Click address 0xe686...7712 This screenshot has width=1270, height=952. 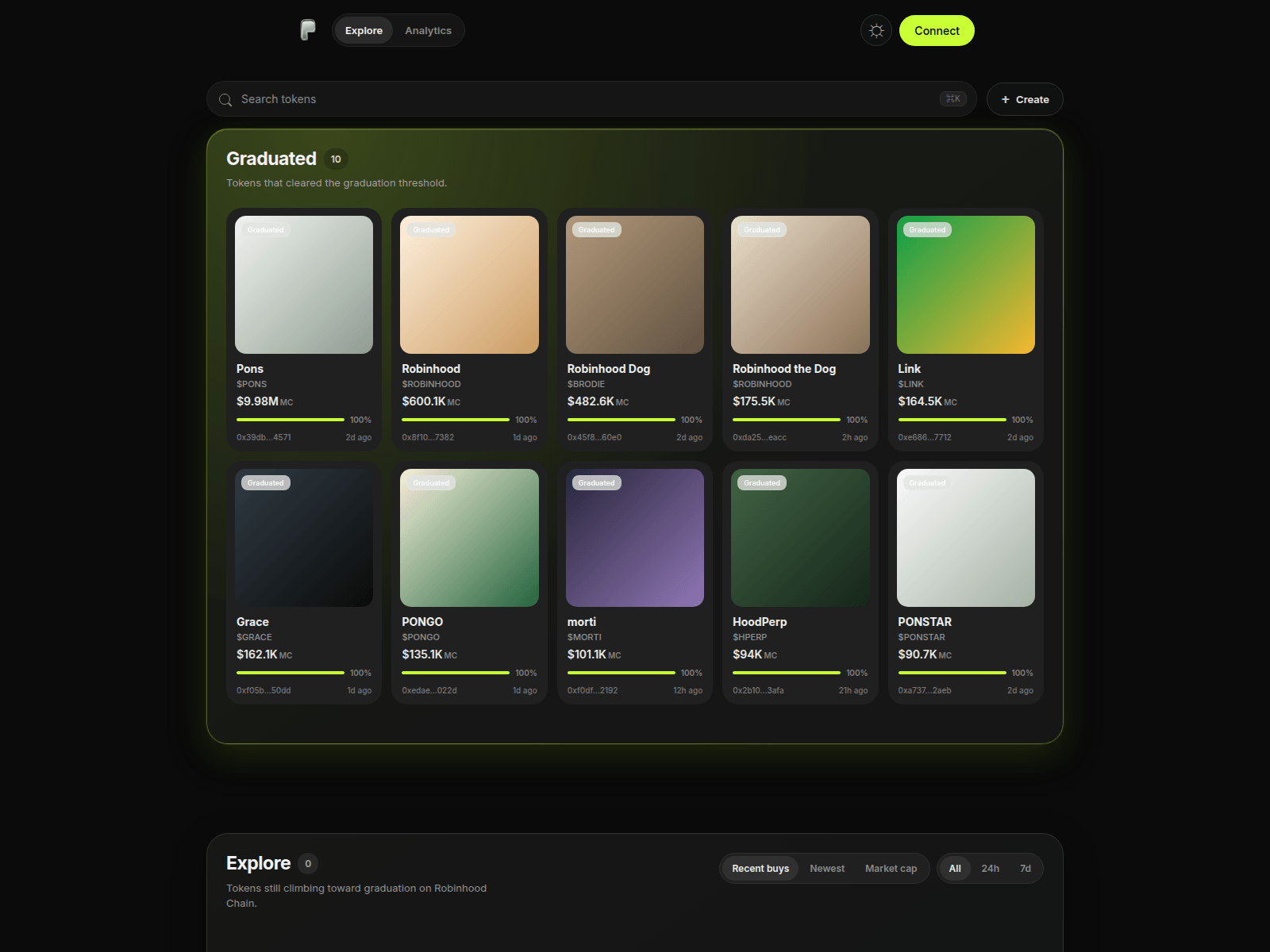pyautogui.click(x=925, y=437)
